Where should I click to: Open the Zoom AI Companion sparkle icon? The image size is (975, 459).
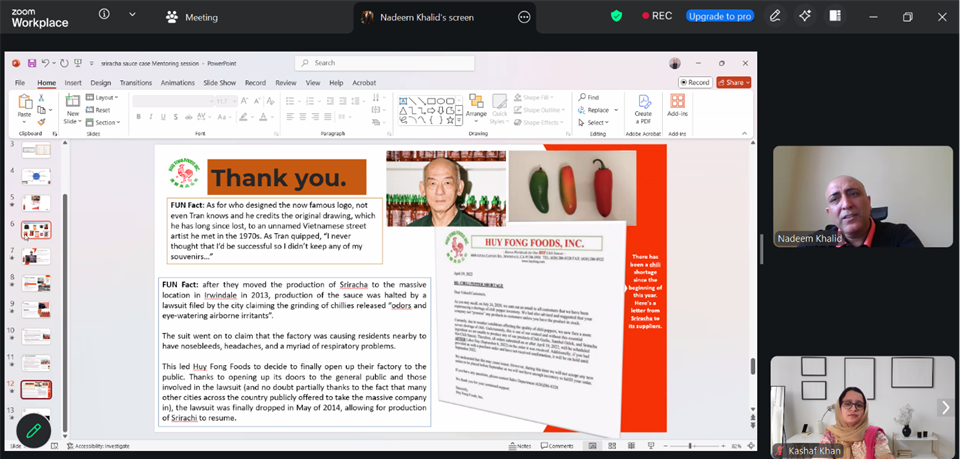[805, 16]
